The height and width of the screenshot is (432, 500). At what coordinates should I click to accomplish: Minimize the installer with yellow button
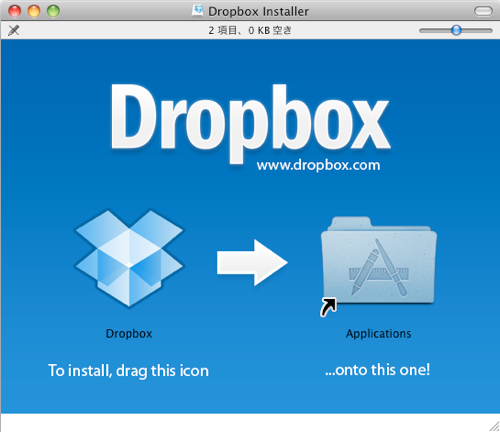click(34, 11)
